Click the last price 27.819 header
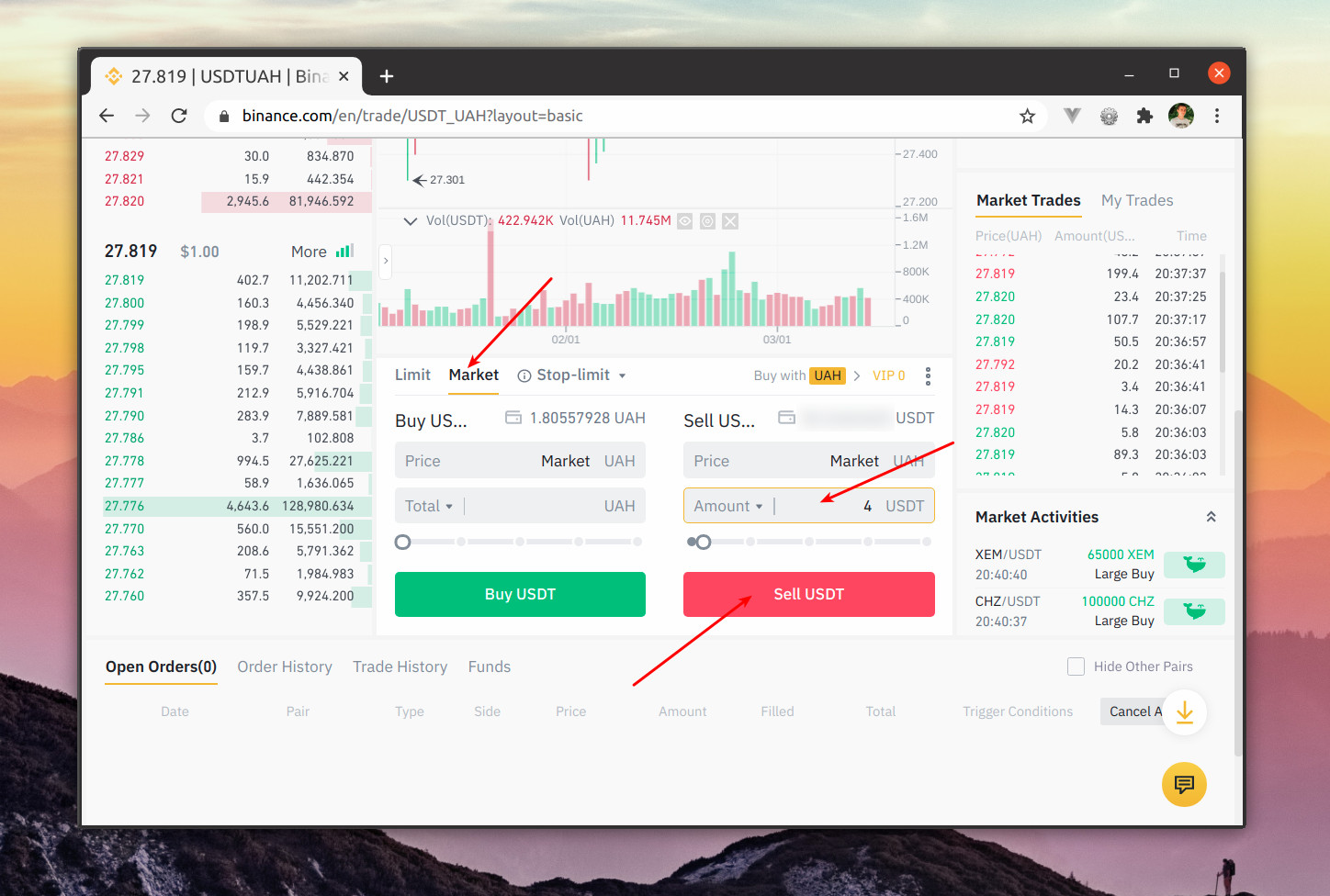 pos(130,251)
